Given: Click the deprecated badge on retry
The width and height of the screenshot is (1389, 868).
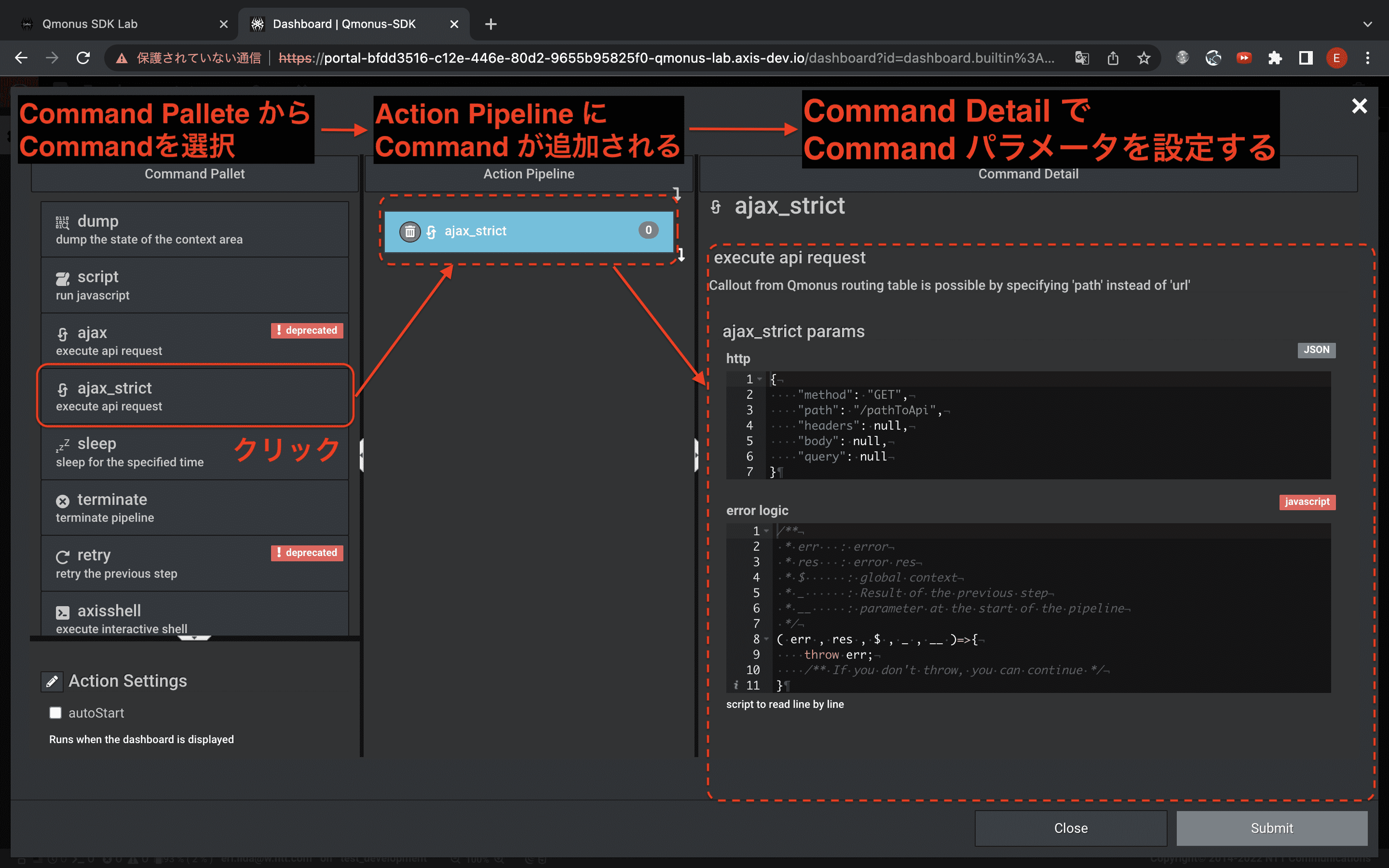Looking at the screenshot, I should [x=307, y=553].
